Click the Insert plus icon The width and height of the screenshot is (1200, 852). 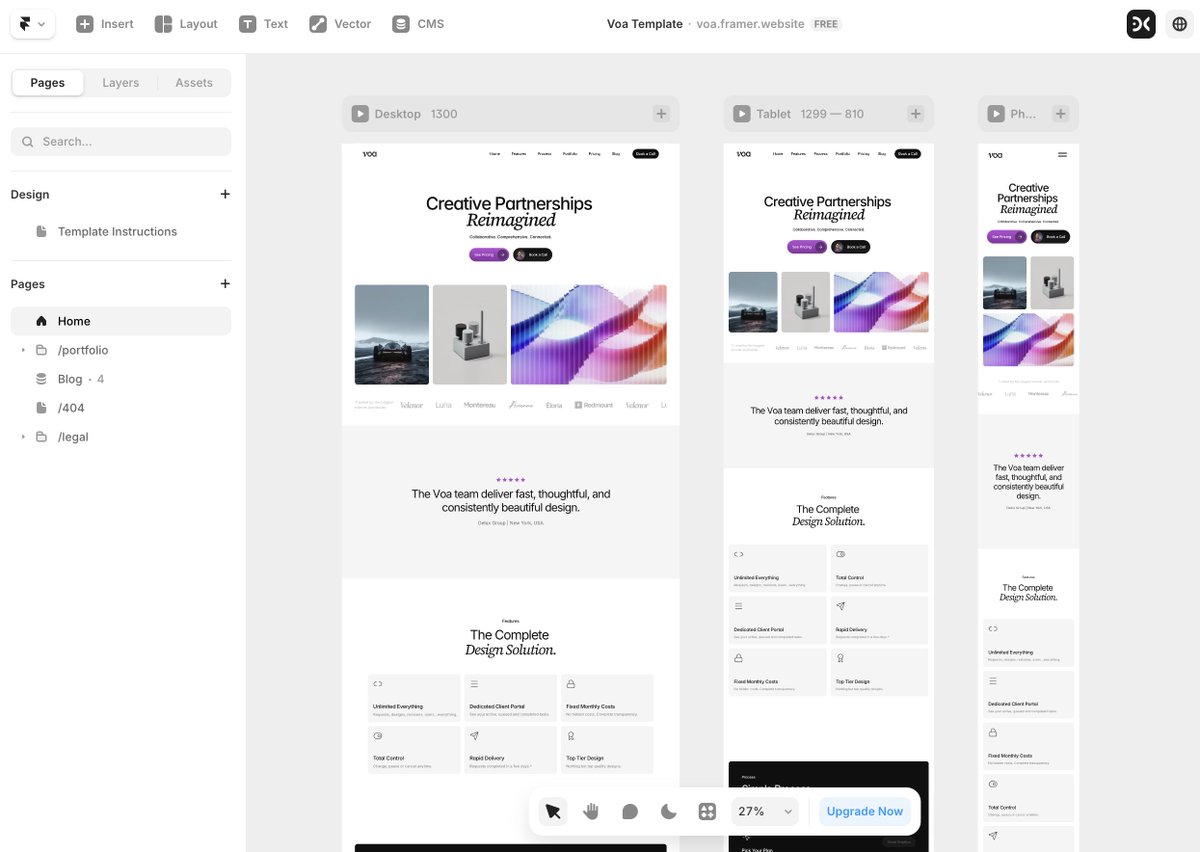pos(85,24)
